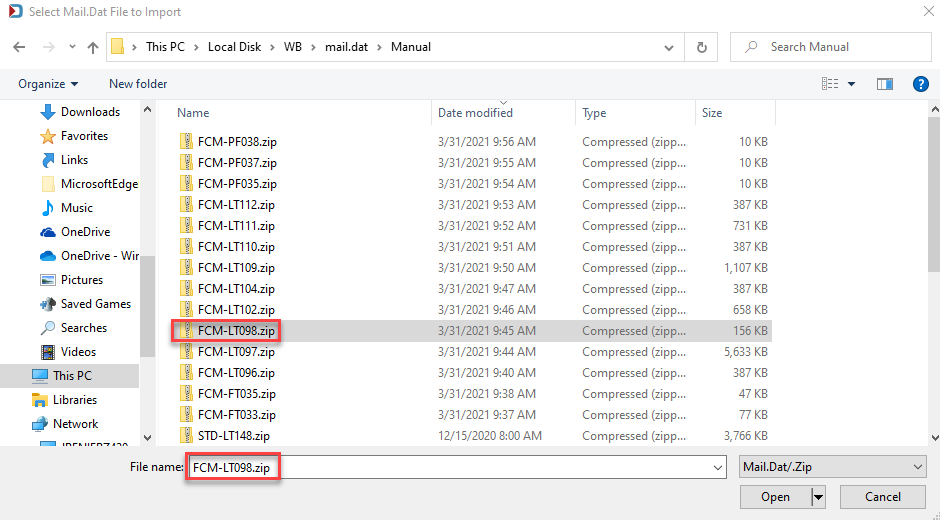Click the Search Manual box
Screen dimensions: 940x520
(x=830, y=47)
